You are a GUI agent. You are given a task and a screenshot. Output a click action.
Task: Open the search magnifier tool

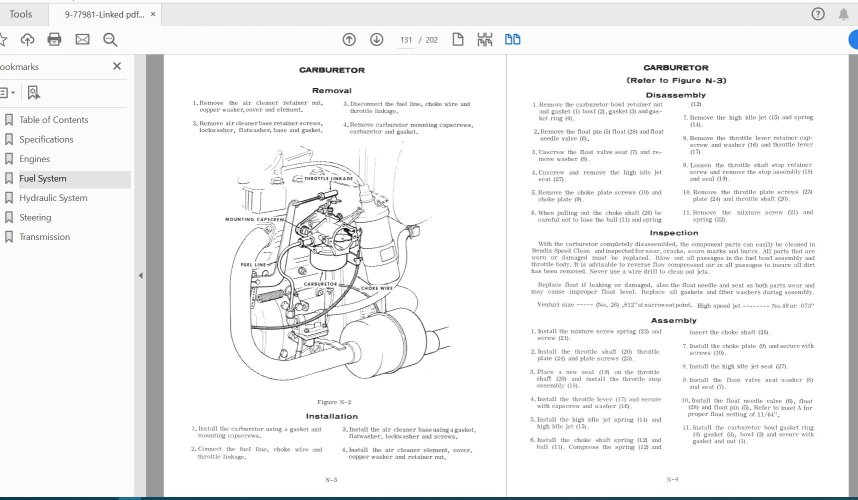[x=110, y=40]
